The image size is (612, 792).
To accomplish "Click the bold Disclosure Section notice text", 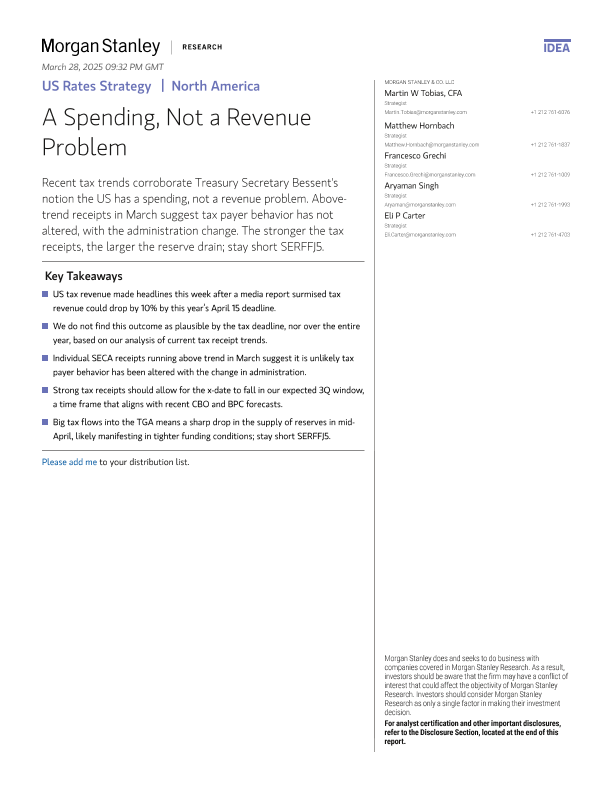I will pos(472,732).
